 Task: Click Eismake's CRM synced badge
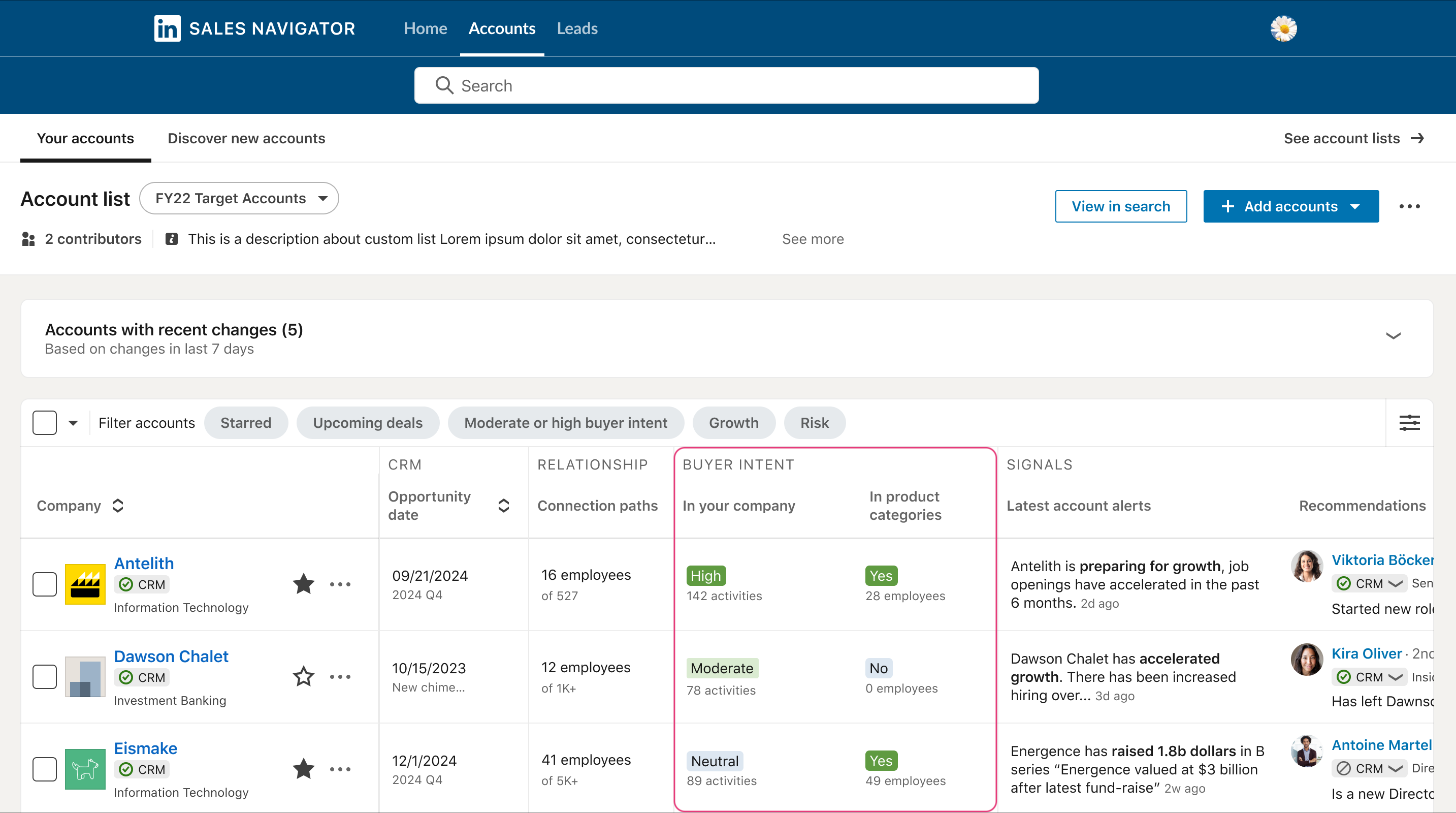[x=142, y=769]
